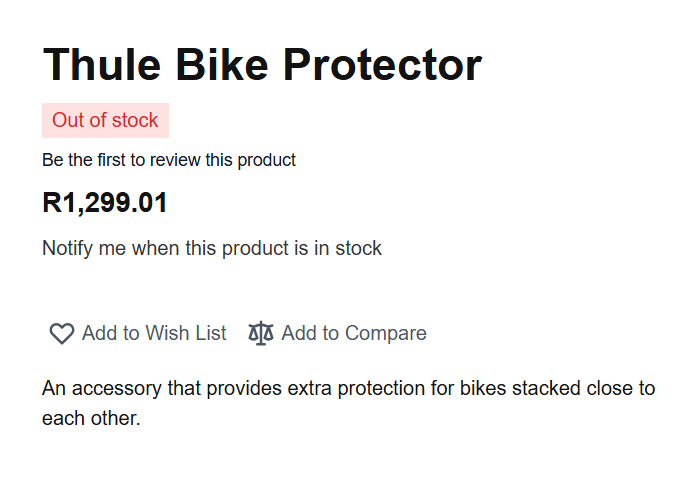This screenshot has height=482, width=700.
Task: Click the R1,299.01 price
Action: tap(105, 203)
